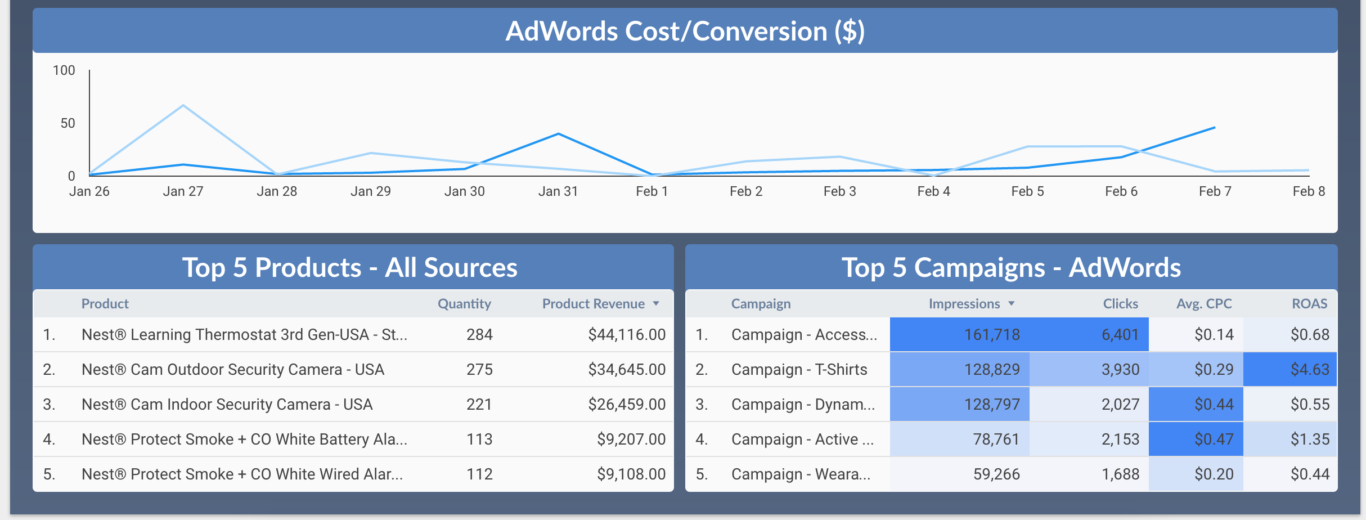Click the quantity value 113
Image resolution: width=1366 pixels, height=520 pixels.
click(479, 439)
